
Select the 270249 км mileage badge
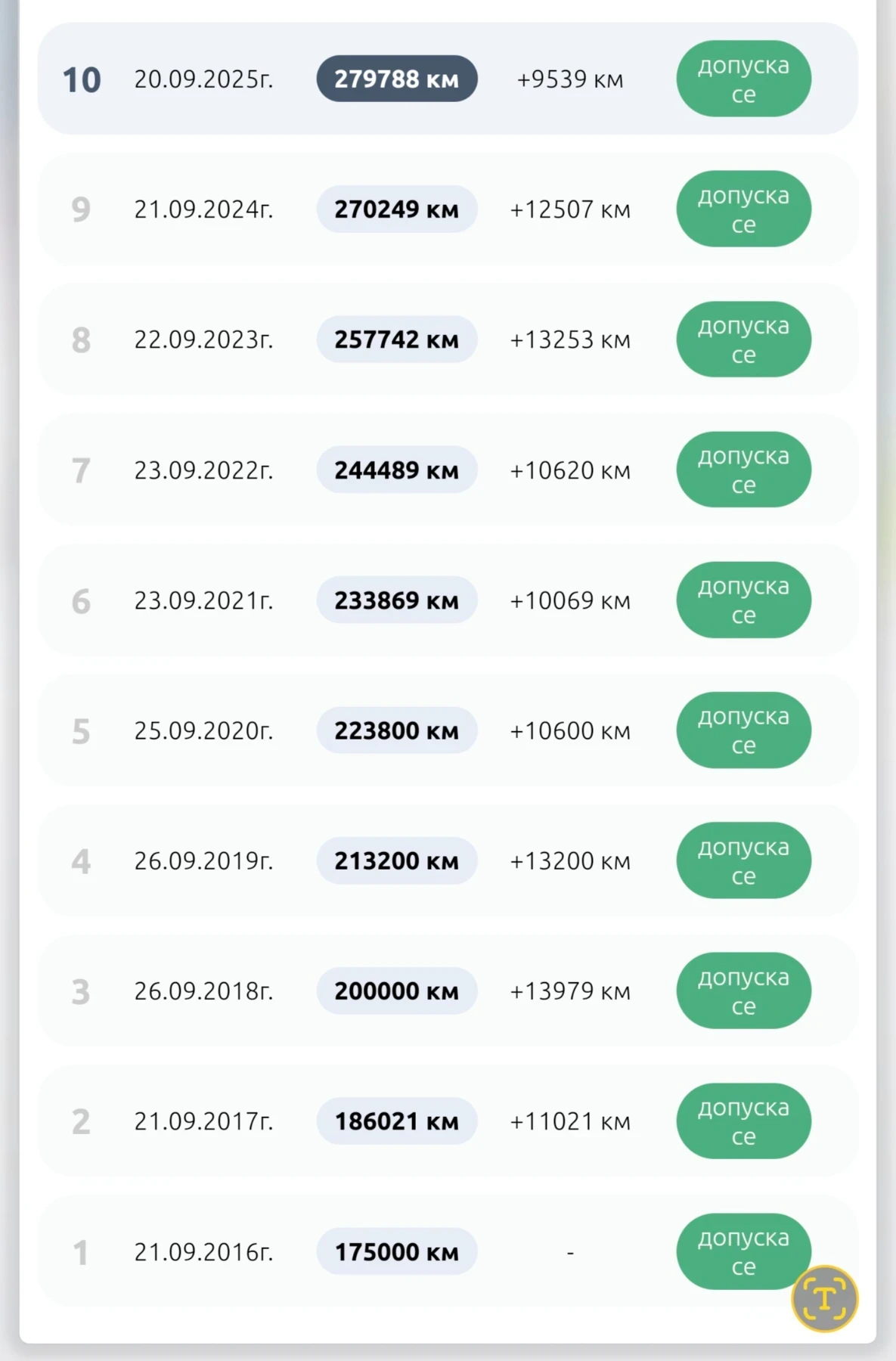point(396,209)
